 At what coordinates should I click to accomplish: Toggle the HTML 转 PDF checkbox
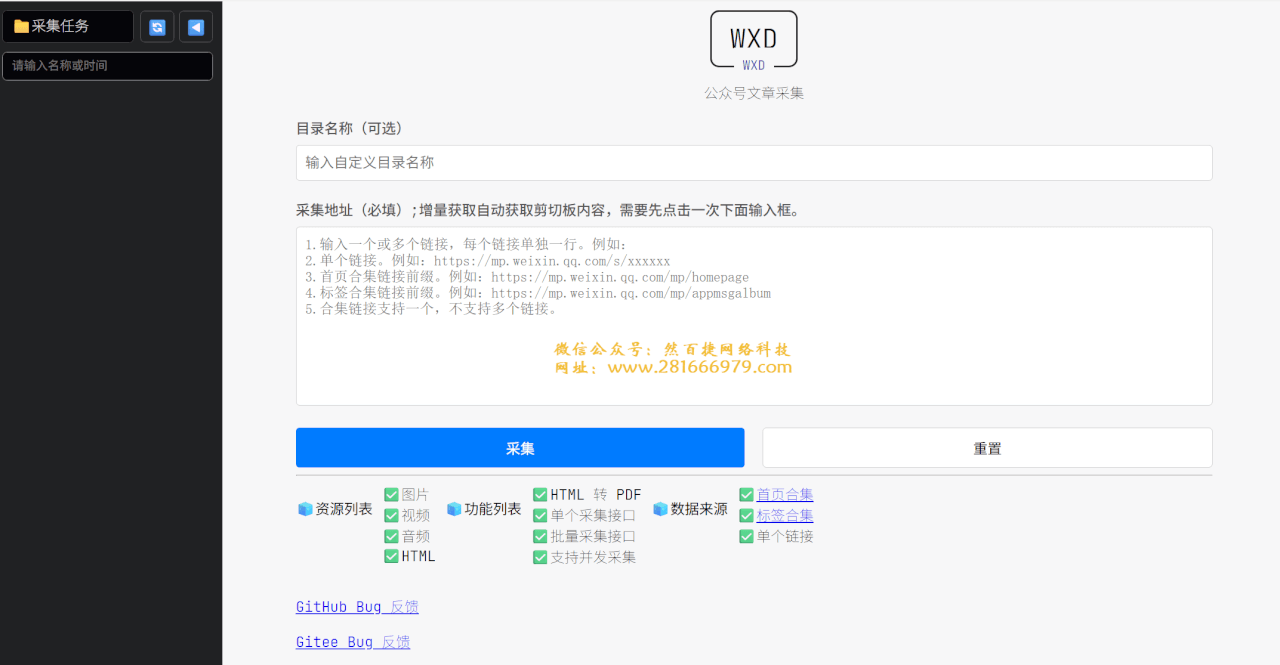[540, 494]
